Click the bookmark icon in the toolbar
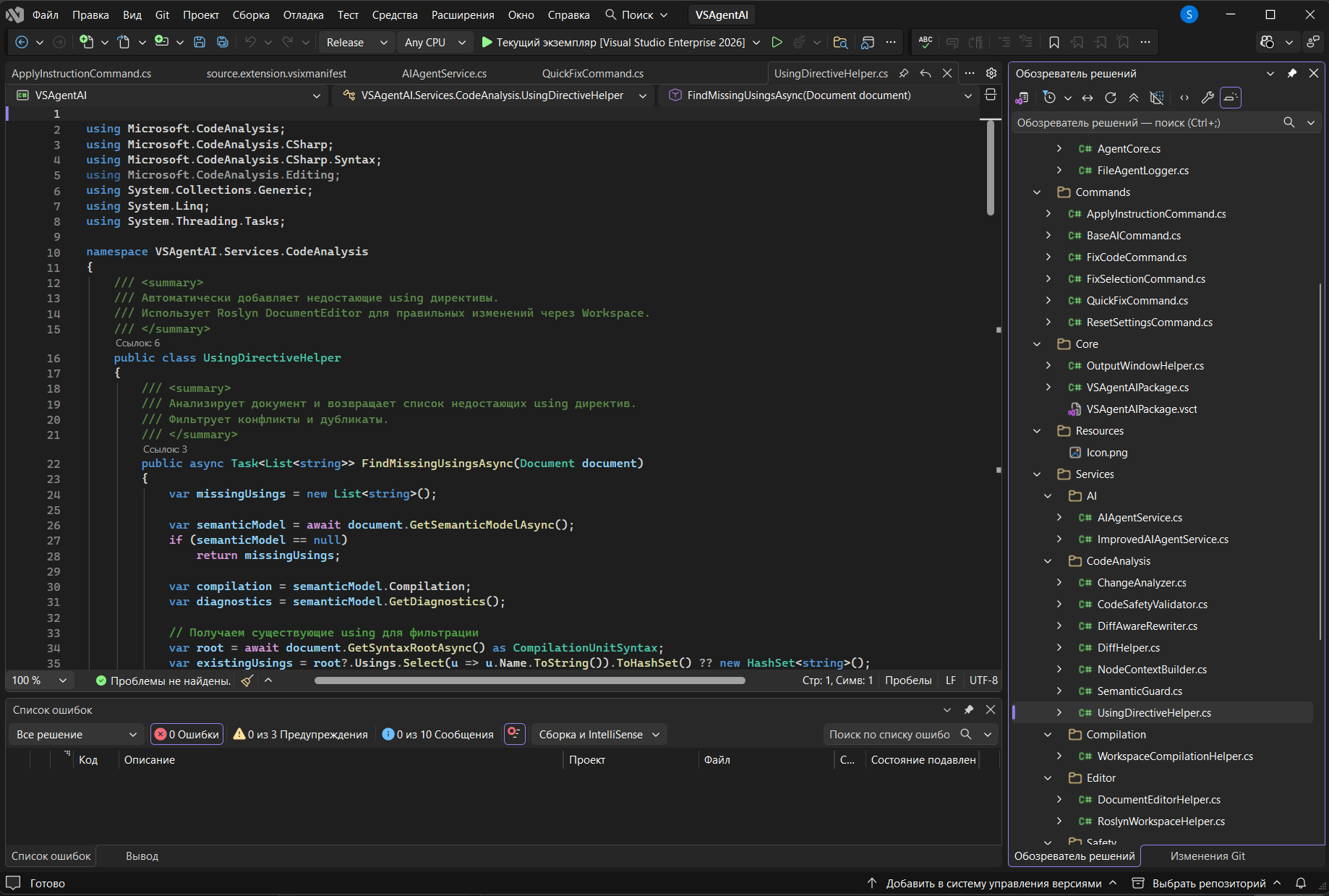 coord(1054,43)
